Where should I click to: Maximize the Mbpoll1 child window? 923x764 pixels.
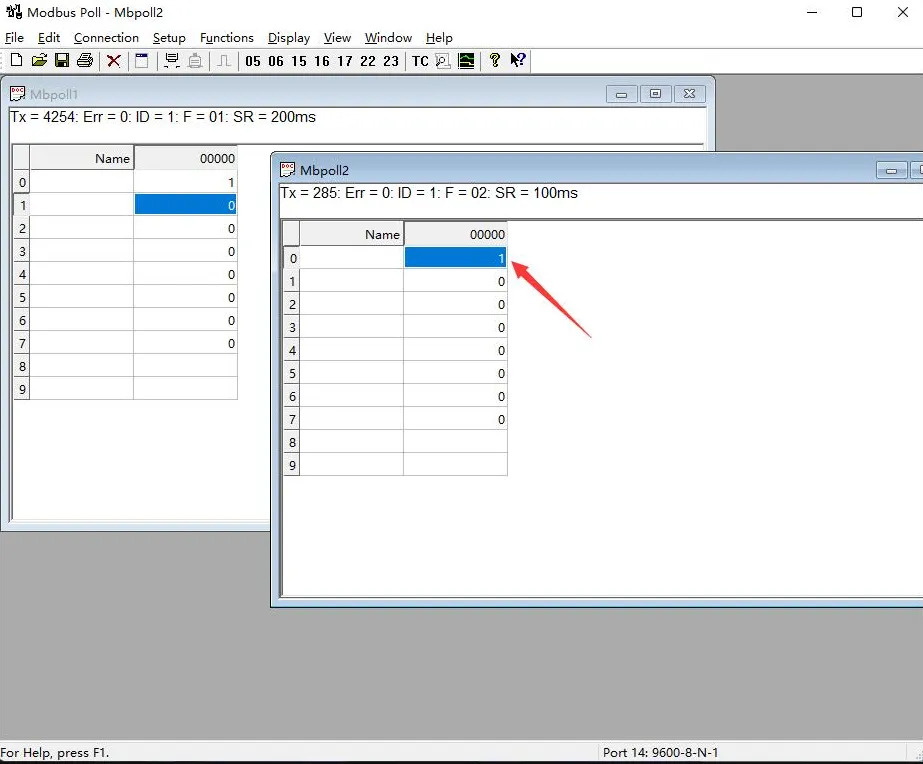coord(655,94)
